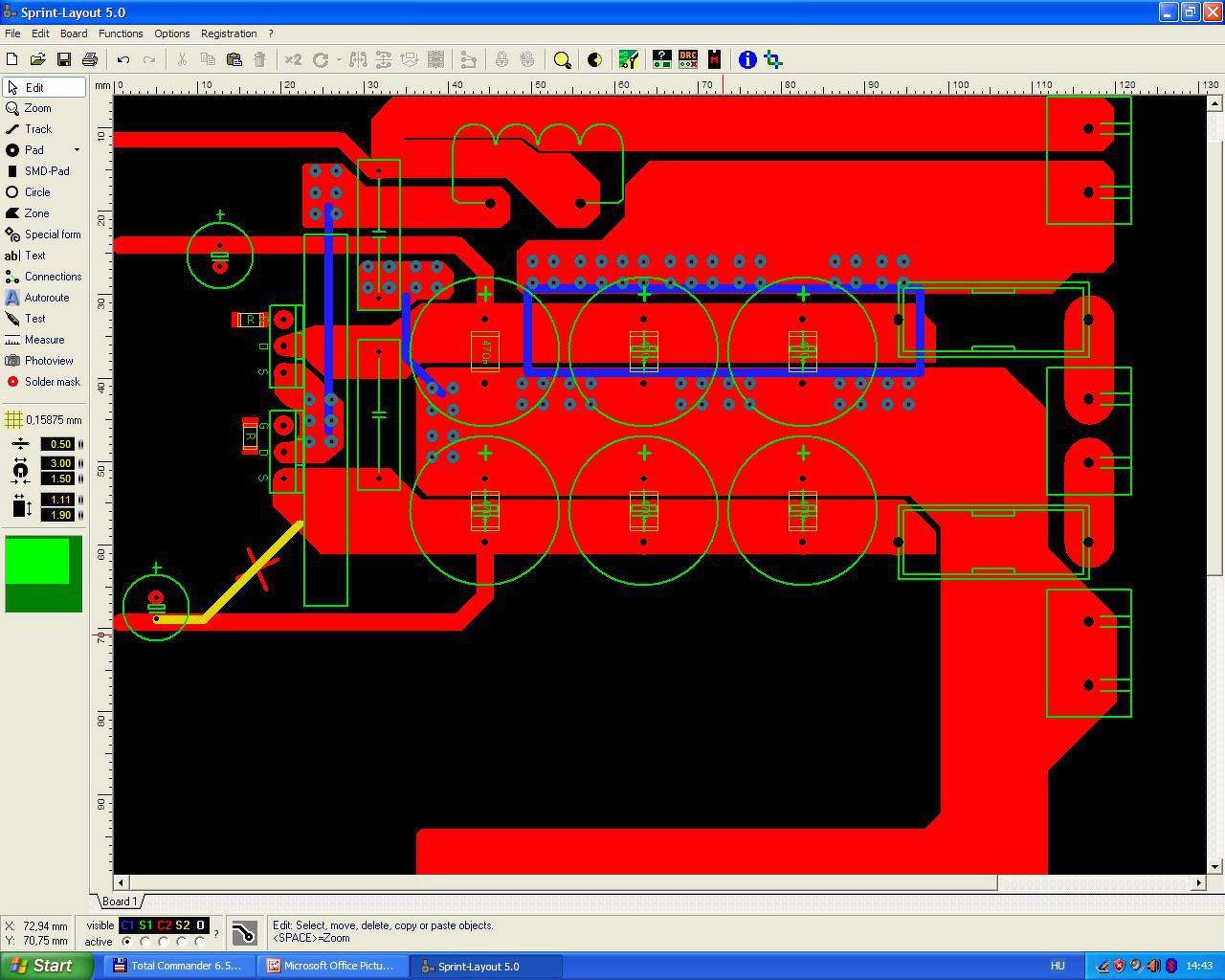Viewport: 1225px width, 980px height.
Task: Create a new file with the toolbar icon
Action: click(12, 59)
